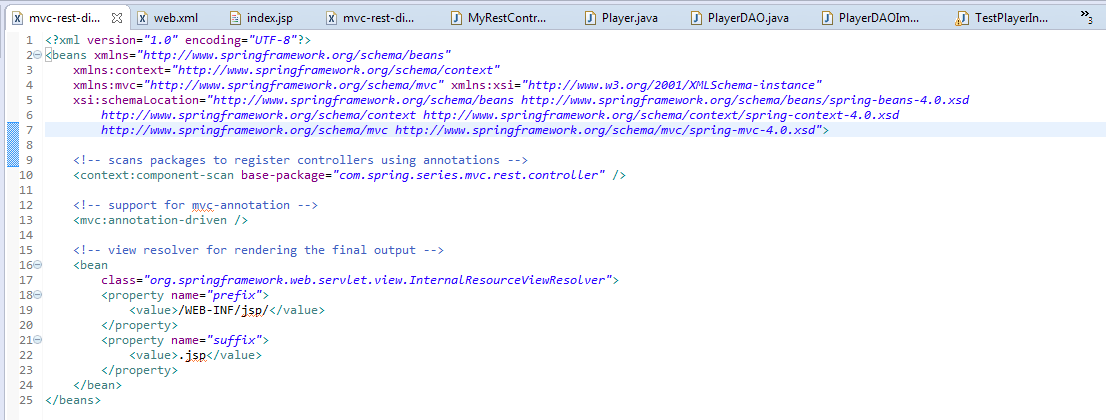Screen dimensions: 1106x420
Task: Fold the suffix property on line 21
Action: pyautogui.click(x=37, y=340)
